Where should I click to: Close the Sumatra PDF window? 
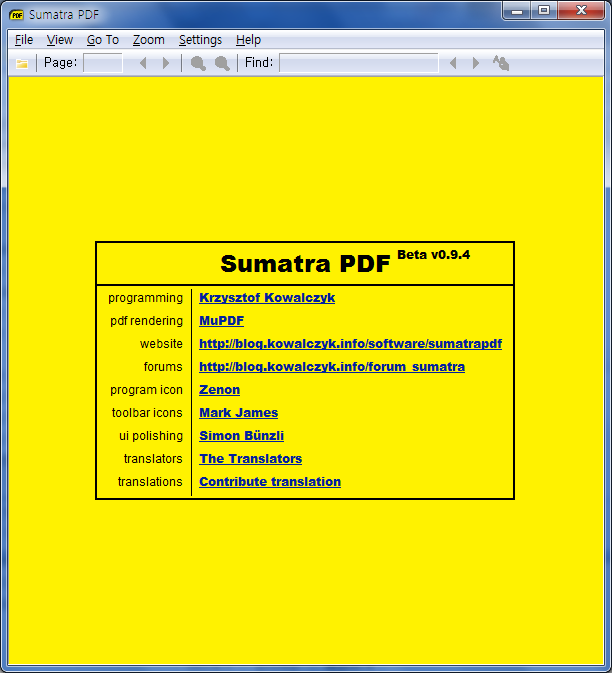tap(581, 11)
